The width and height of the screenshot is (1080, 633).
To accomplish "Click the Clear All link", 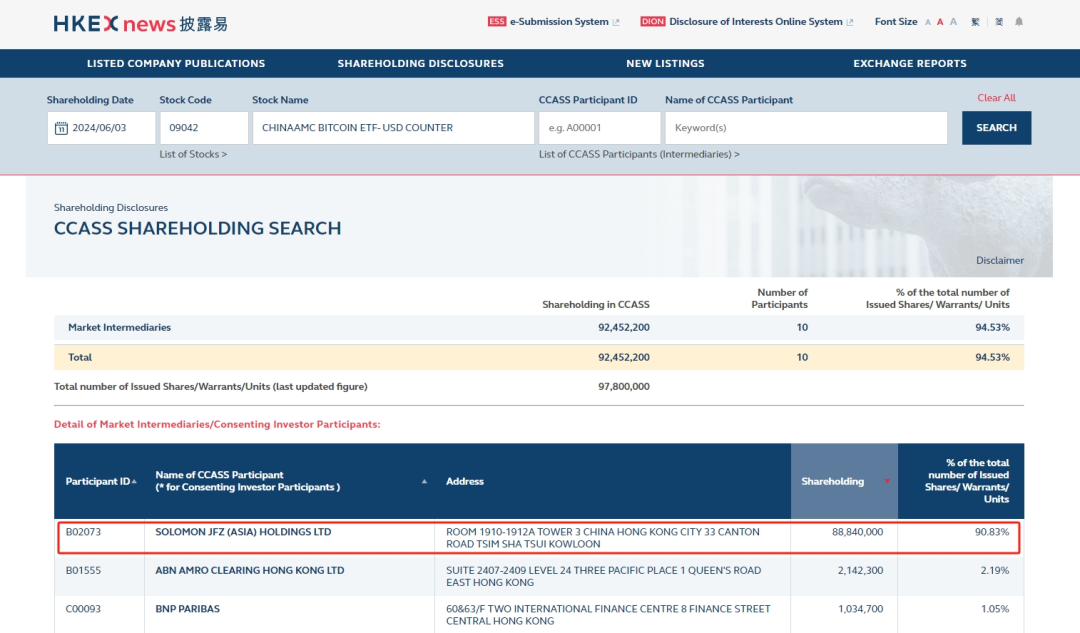I will [996, 98].
